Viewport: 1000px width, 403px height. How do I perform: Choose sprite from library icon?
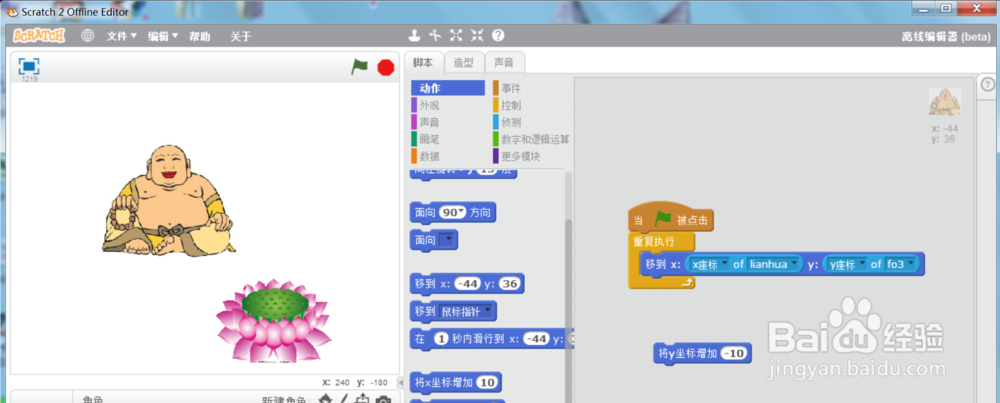(x=325, y=399)
